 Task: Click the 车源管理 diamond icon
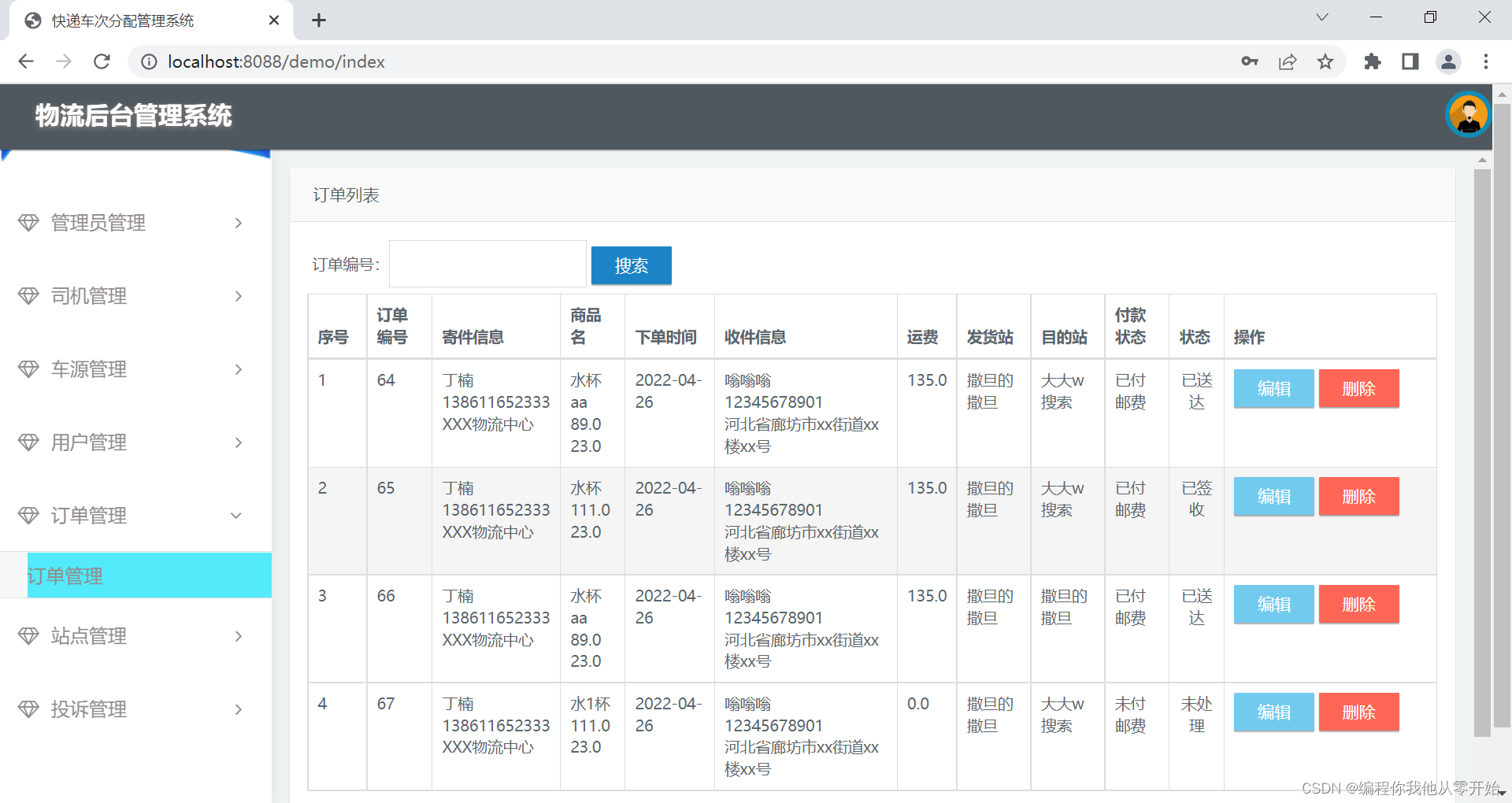pyautogui.click(x=28, y=369)
